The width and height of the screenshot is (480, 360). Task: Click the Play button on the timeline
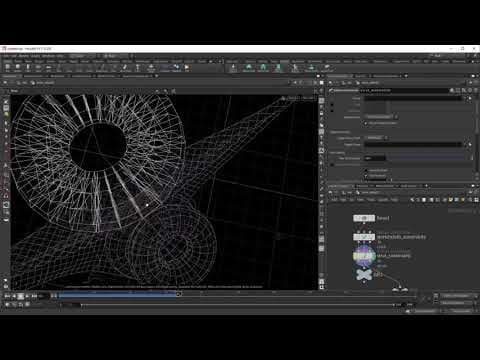pyautogui.click(x=27, y=296)
